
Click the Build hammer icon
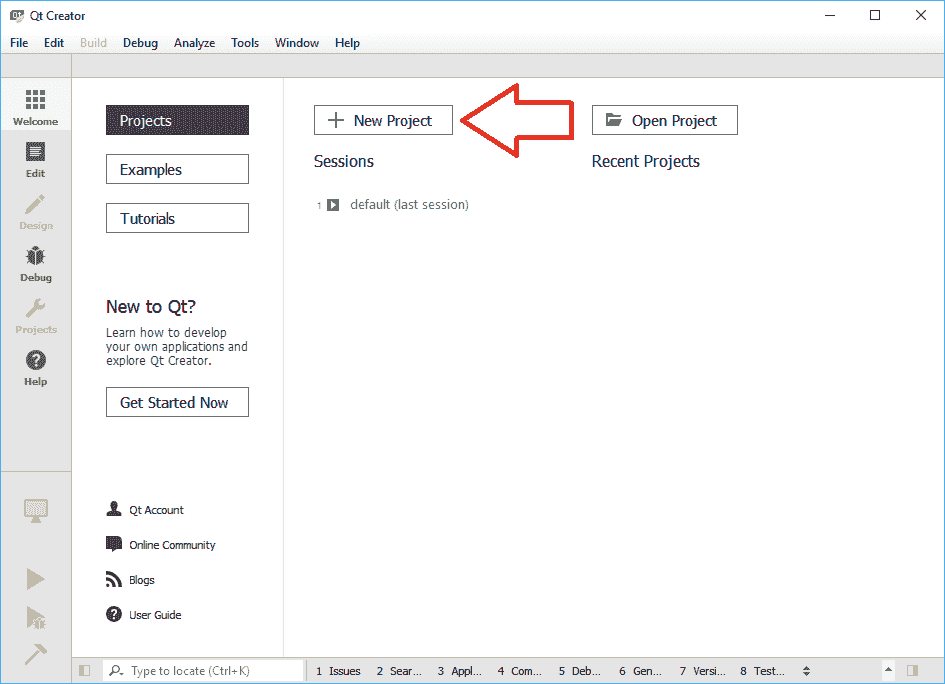click(35, 654)
